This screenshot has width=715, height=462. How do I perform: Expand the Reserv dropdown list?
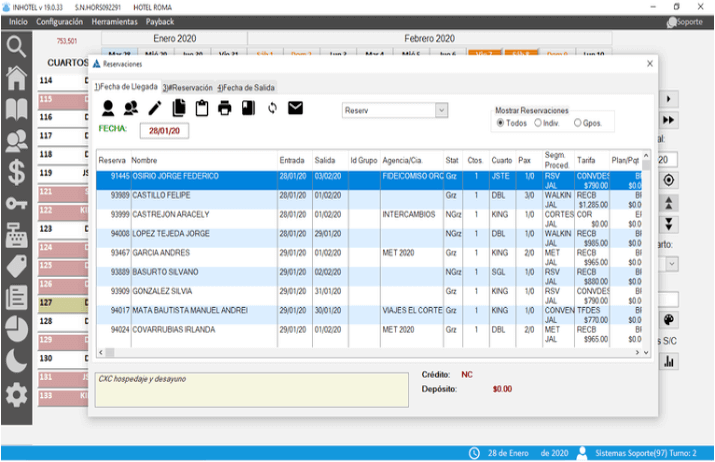441,110
